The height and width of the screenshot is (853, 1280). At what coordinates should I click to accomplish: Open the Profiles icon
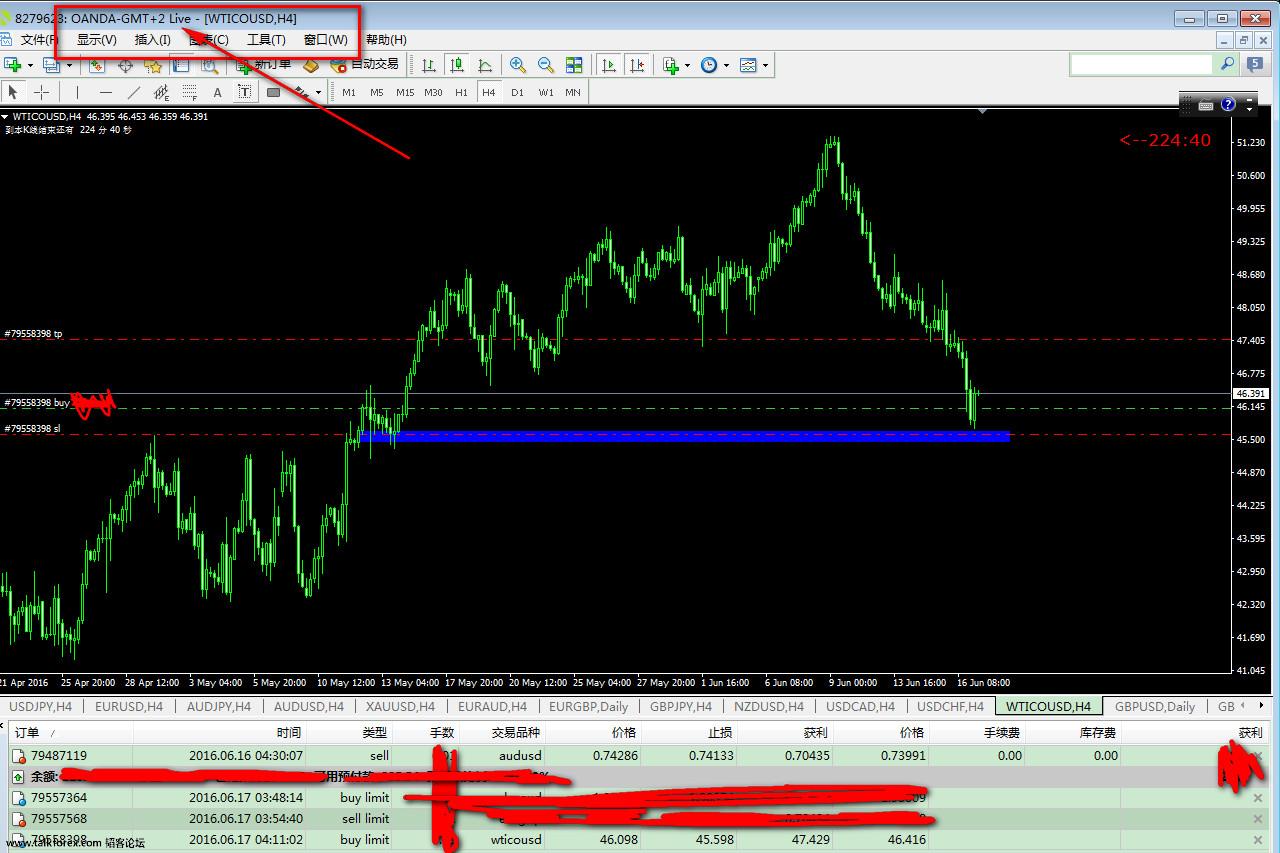(50, 65)
